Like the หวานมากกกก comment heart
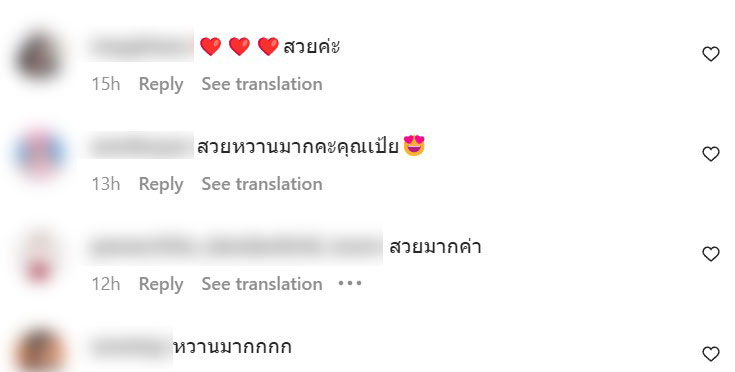 point(711,354)
